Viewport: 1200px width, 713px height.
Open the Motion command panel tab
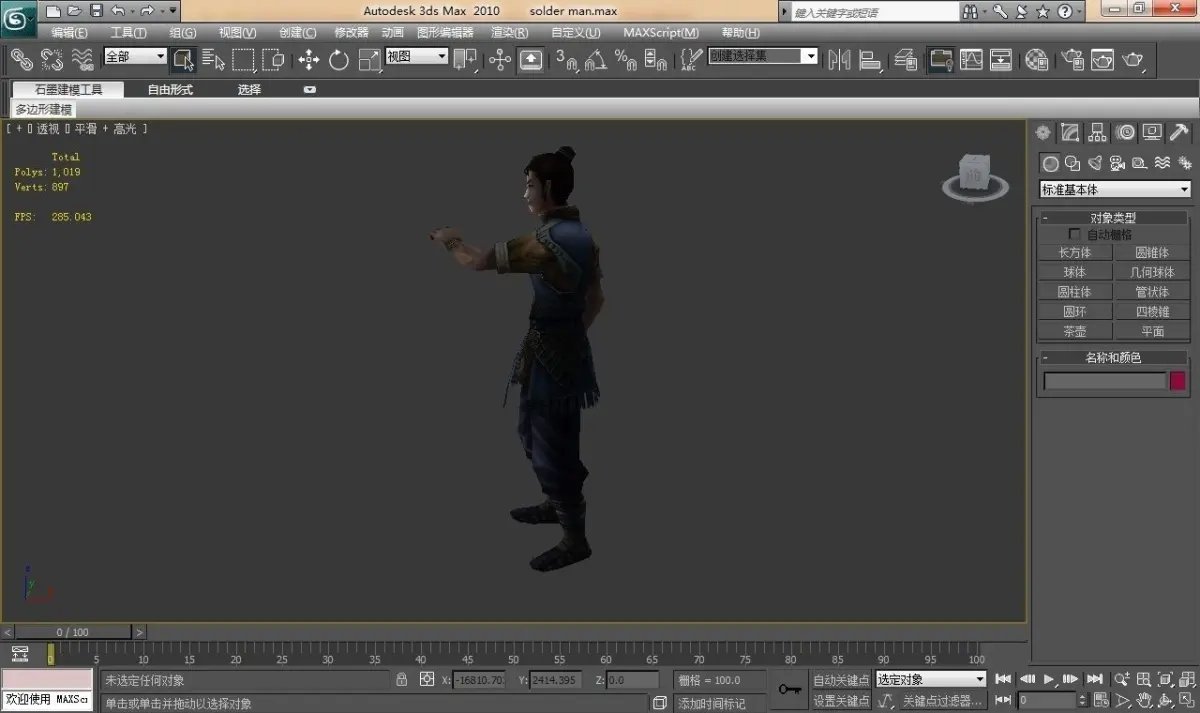tap(1125, 132)
